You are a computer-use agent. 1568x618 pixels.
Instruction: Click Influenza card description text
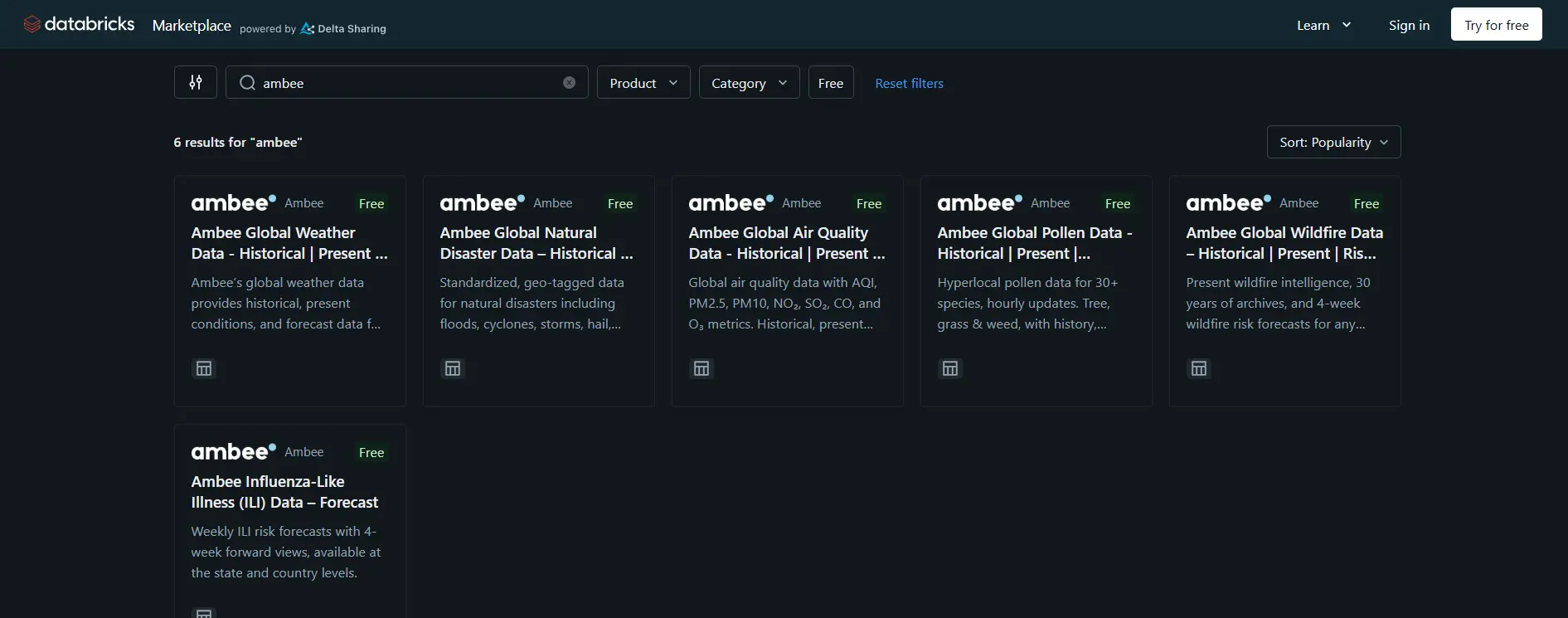tap(286, 552)
